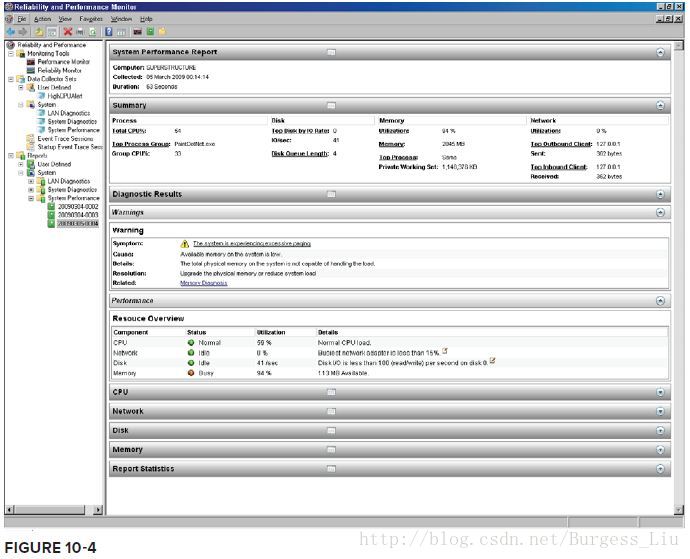Click the Performance Monitor view toolbar icon
Image resolution: width=690 pixels, height=559 pixels.
click(x=137, y=32)
